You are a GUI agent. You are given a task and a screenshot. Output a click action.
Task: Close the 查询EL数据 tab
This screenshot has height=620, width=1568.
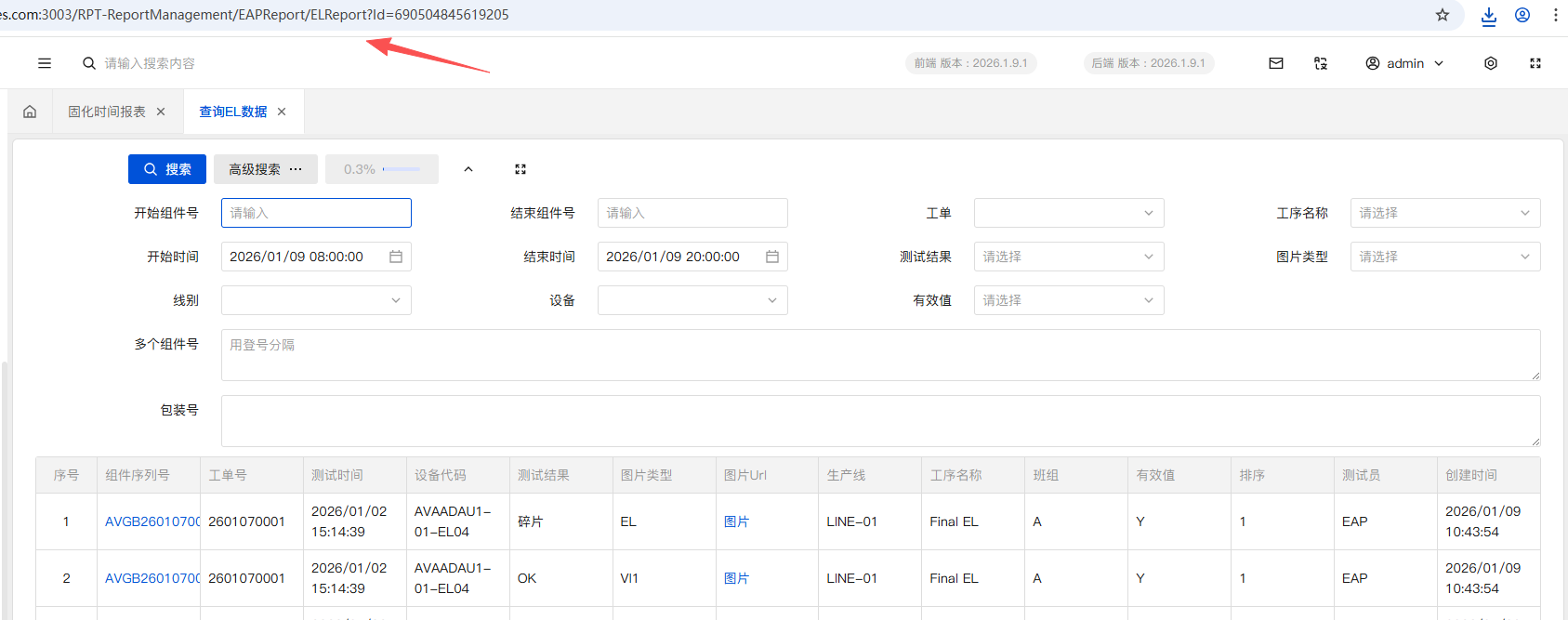[x=282, y=112]
